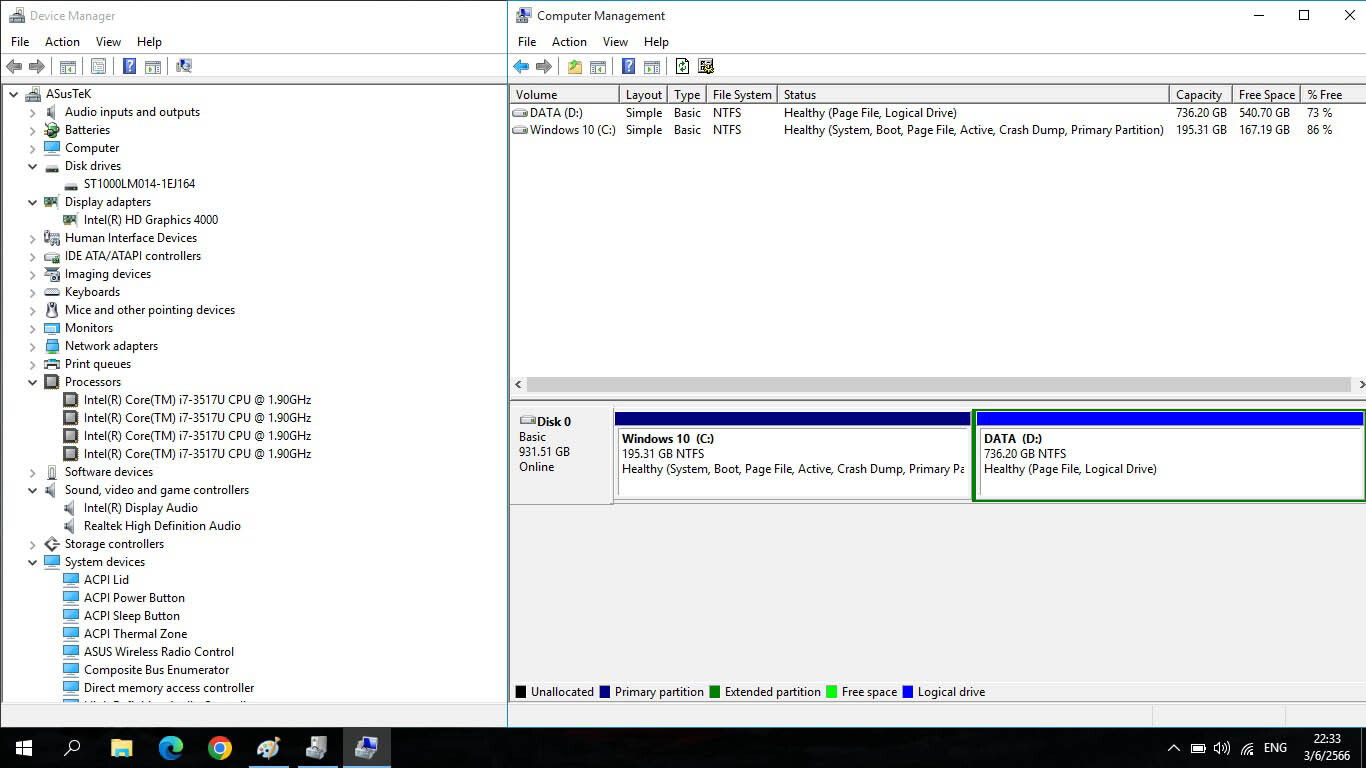Expand the Network adapters category
1366x768 pixels.
33,346
